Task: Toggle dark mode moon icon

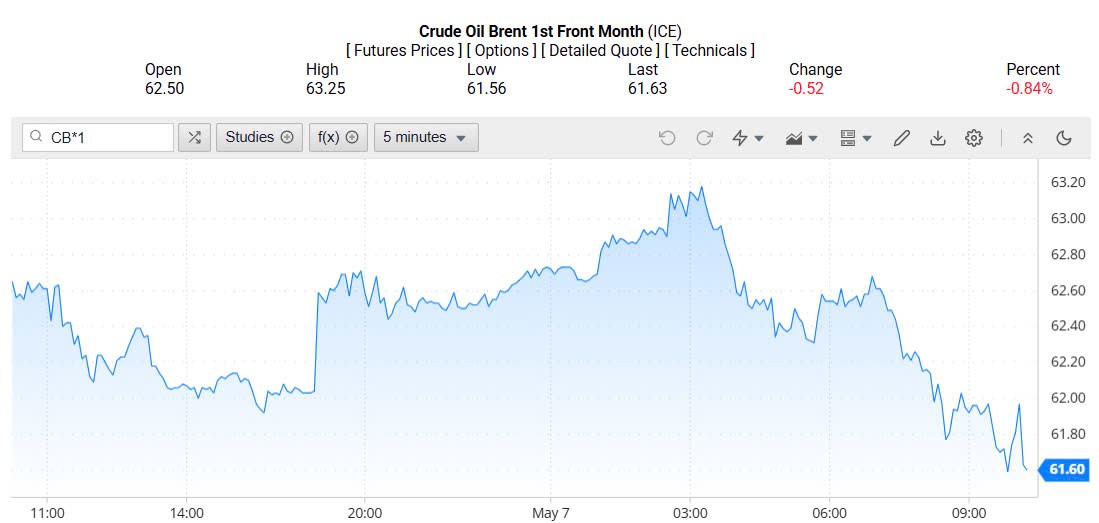Action: 1064,138
